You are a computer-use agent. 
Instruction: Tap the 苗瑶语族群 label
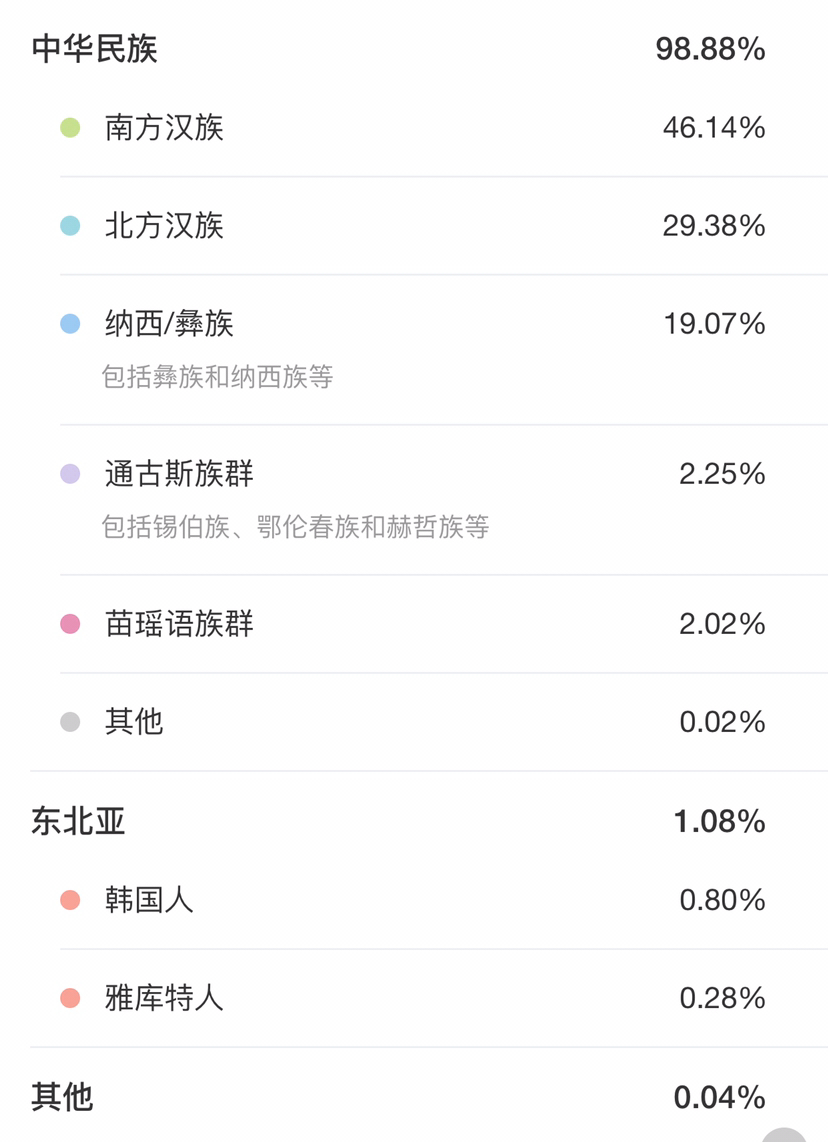(179, 624)
